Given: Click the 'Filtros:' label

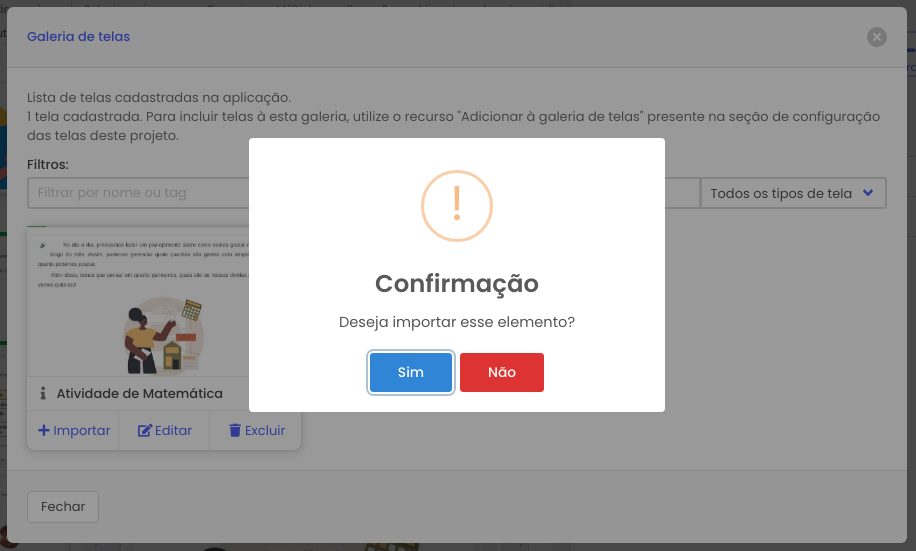Looking at the screenshot, I should click(x=48, y=165).
